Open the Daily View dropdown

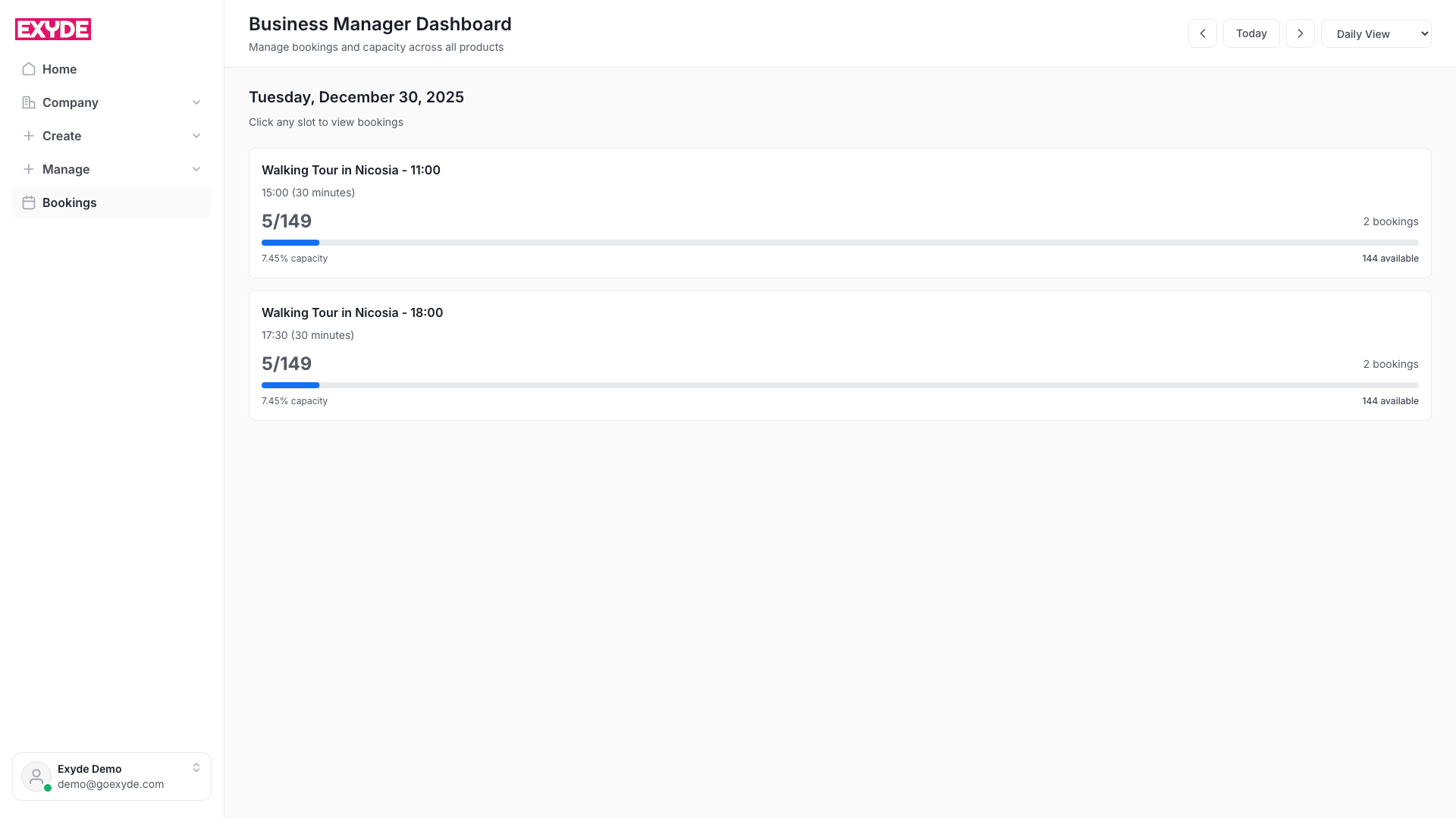[x=1376, y=33]
